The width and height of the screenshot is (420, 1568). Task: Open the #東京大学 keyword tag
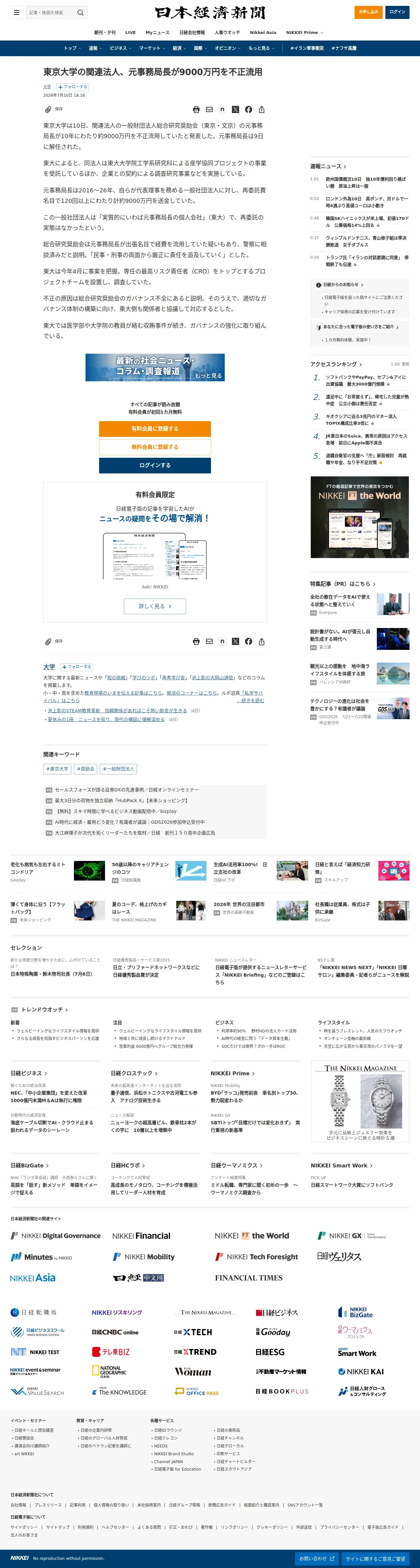[57, 769]
